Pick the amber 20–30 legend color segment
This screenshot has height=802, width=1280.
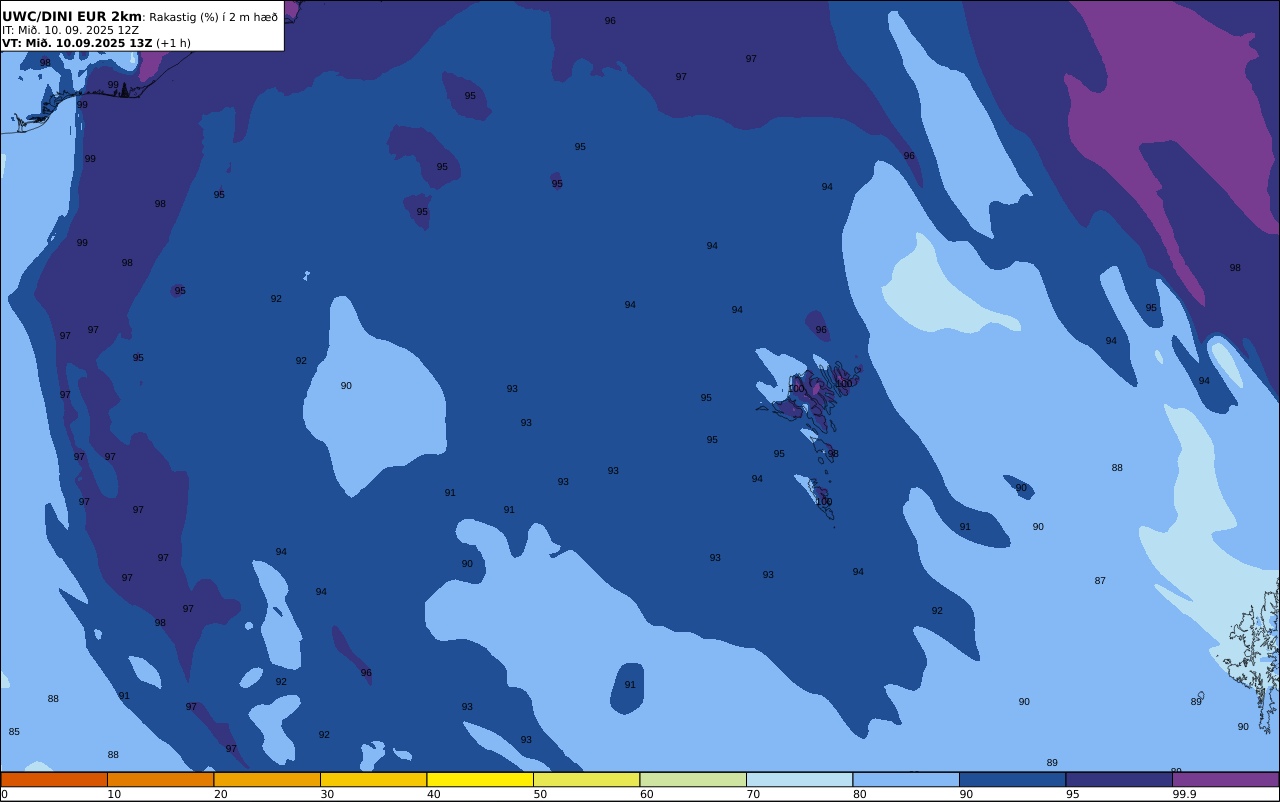coord(267,779)
